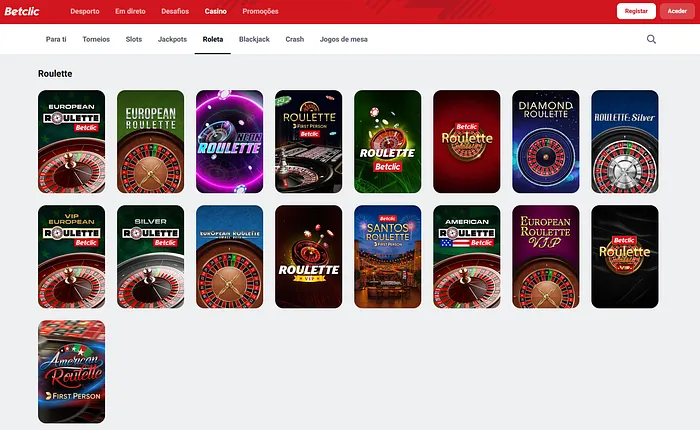Launch American Roulette First Person game

click(71, 372)
